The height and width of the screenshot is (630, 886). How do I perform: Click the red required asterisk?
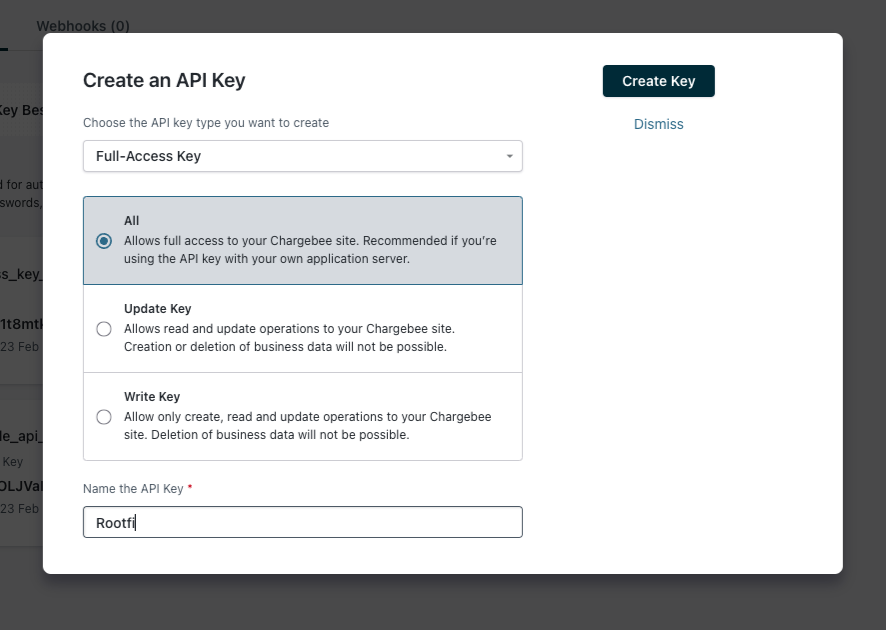coord(190,486)
